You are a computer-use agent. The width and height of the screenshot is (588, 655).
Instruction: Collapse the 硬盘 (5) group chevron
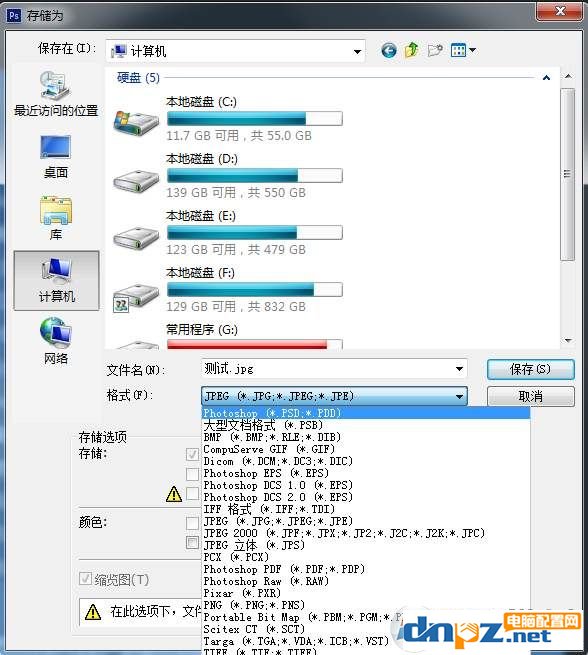click(x=546, y=78)
